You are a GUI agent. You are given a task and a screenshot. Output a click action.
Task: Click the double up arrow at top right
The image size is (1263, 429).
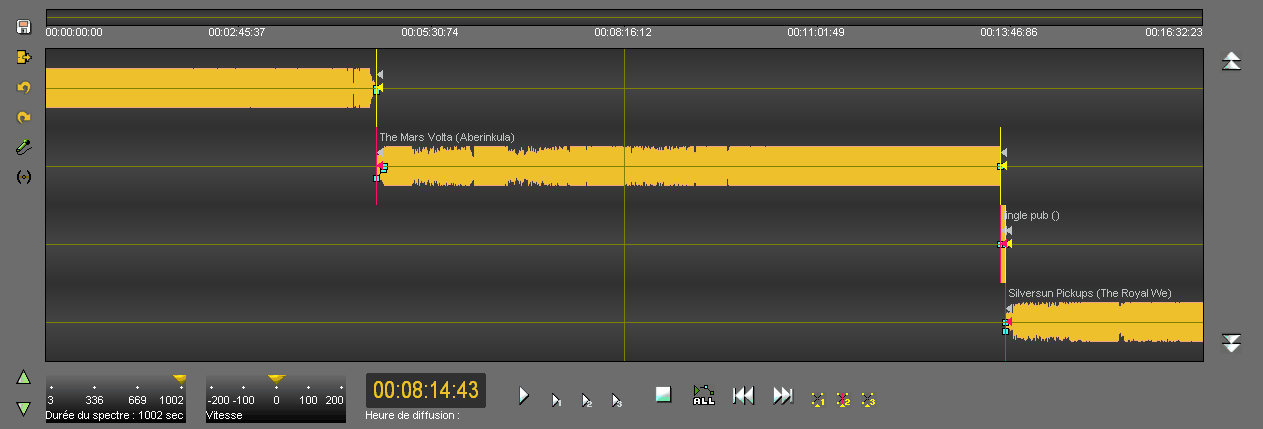pyautogui.click(x=1232, y=62)
